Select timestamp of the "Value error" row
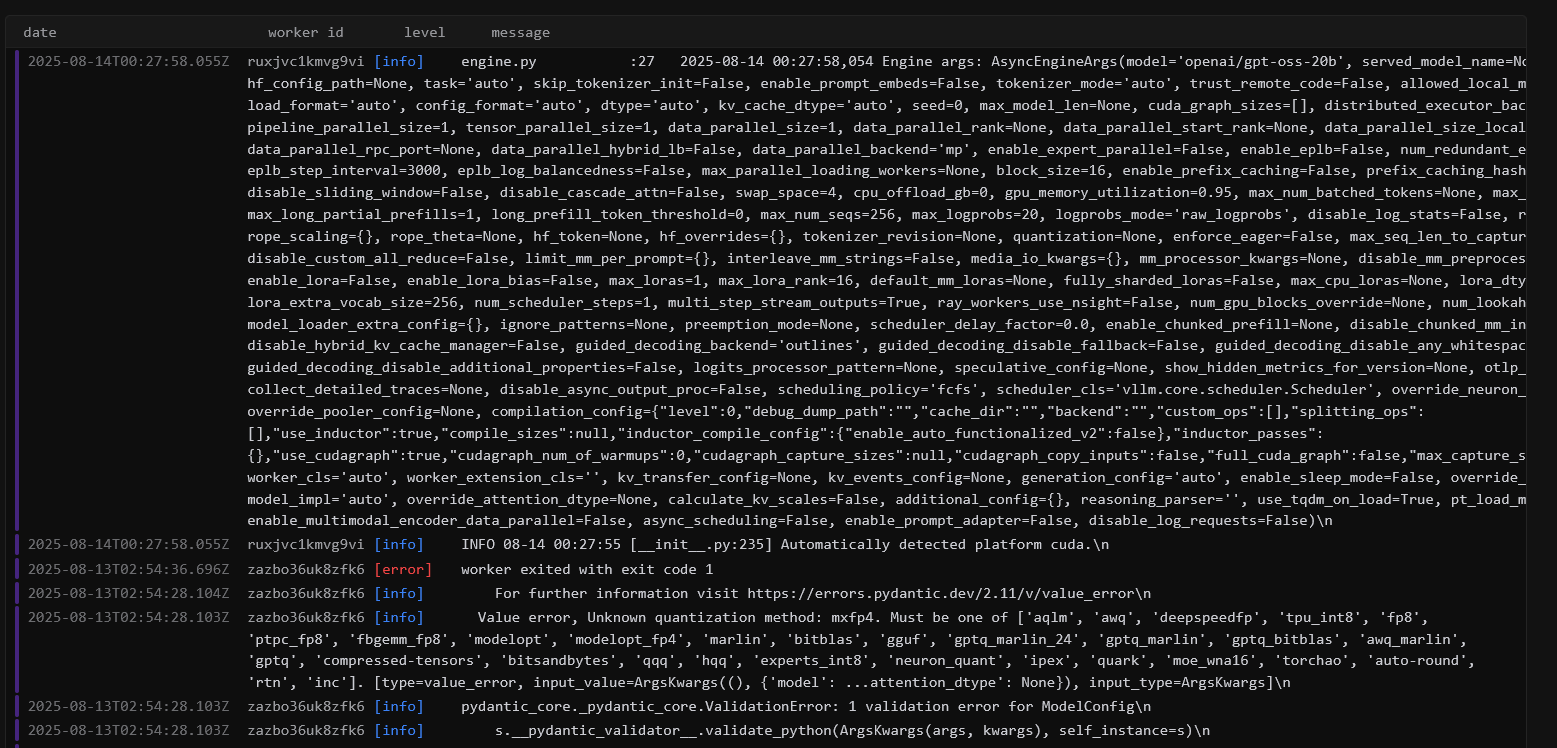Screen dimensions: 1557x748 click(x=128, y=617)
